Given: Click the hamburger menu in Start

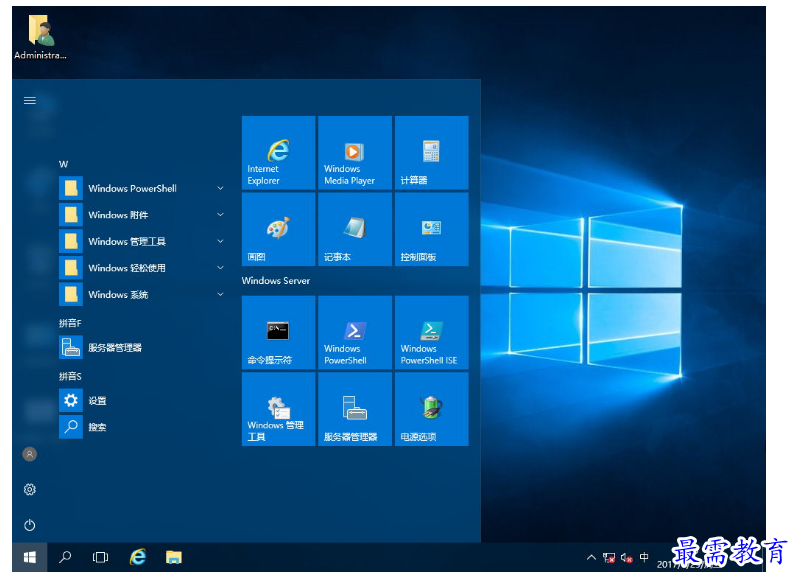Looking at the screenshot, I should [30, 101].
